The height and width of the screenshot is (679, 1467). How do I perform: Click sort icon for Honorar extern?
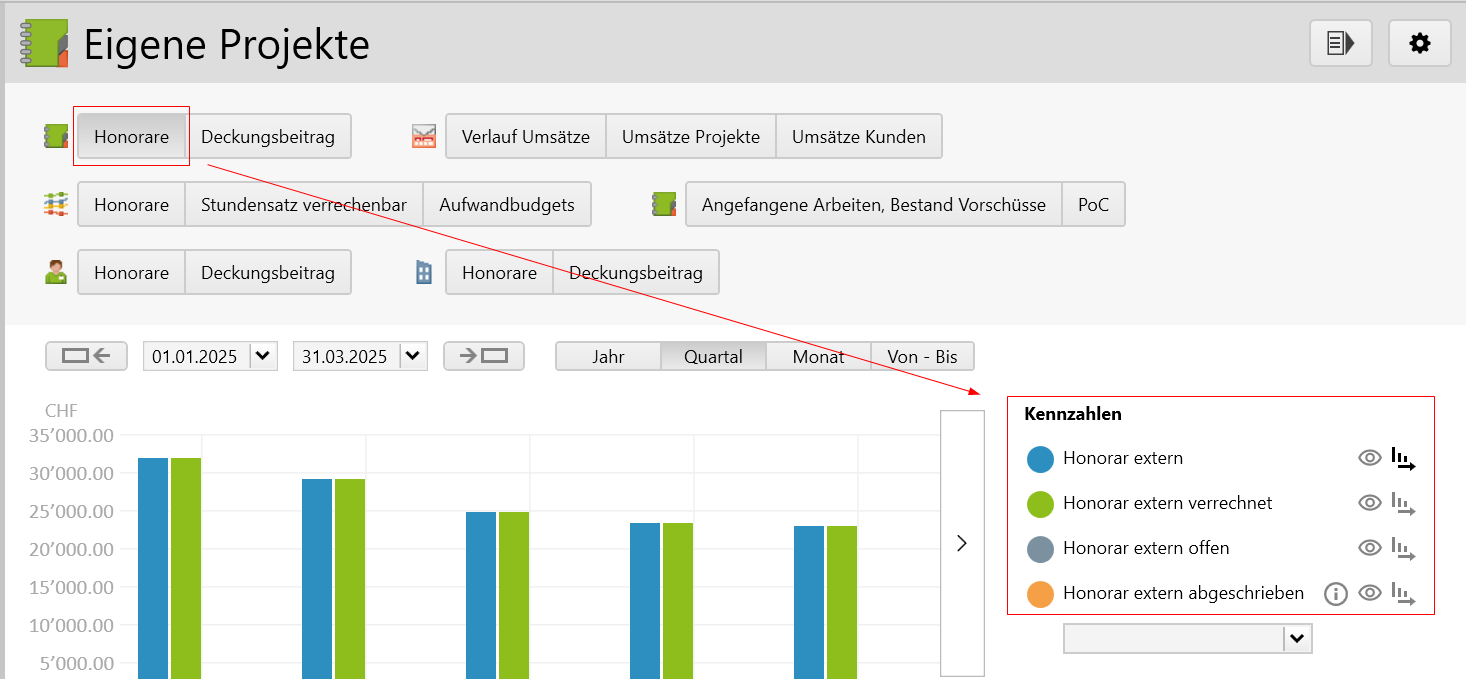point(1404,459)
